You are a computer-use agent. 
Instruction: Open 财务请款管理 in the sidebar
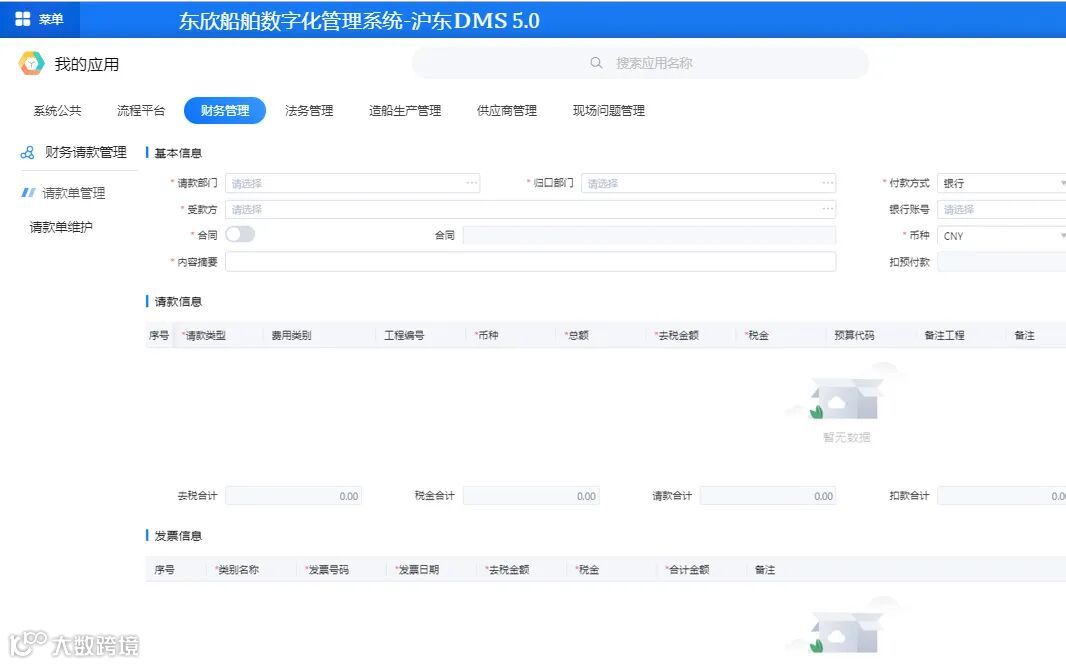point(86,152)
